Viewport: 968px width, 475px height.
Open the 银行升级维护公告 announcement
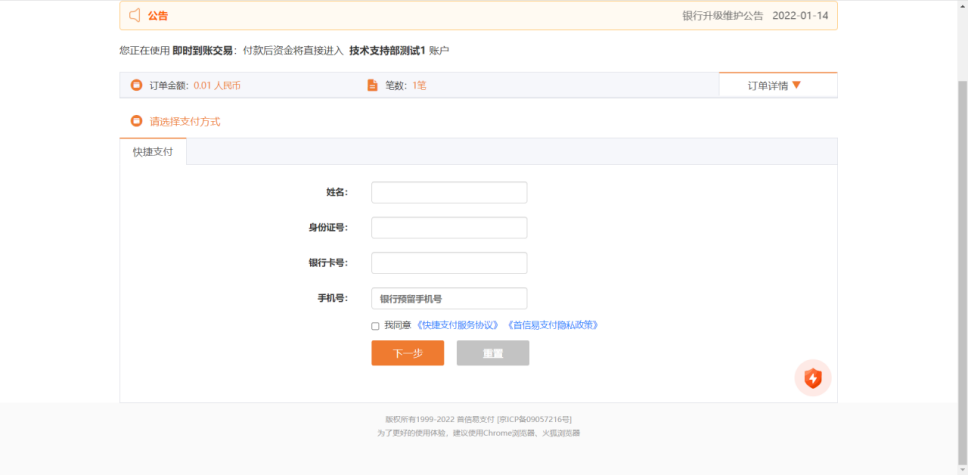723,16
